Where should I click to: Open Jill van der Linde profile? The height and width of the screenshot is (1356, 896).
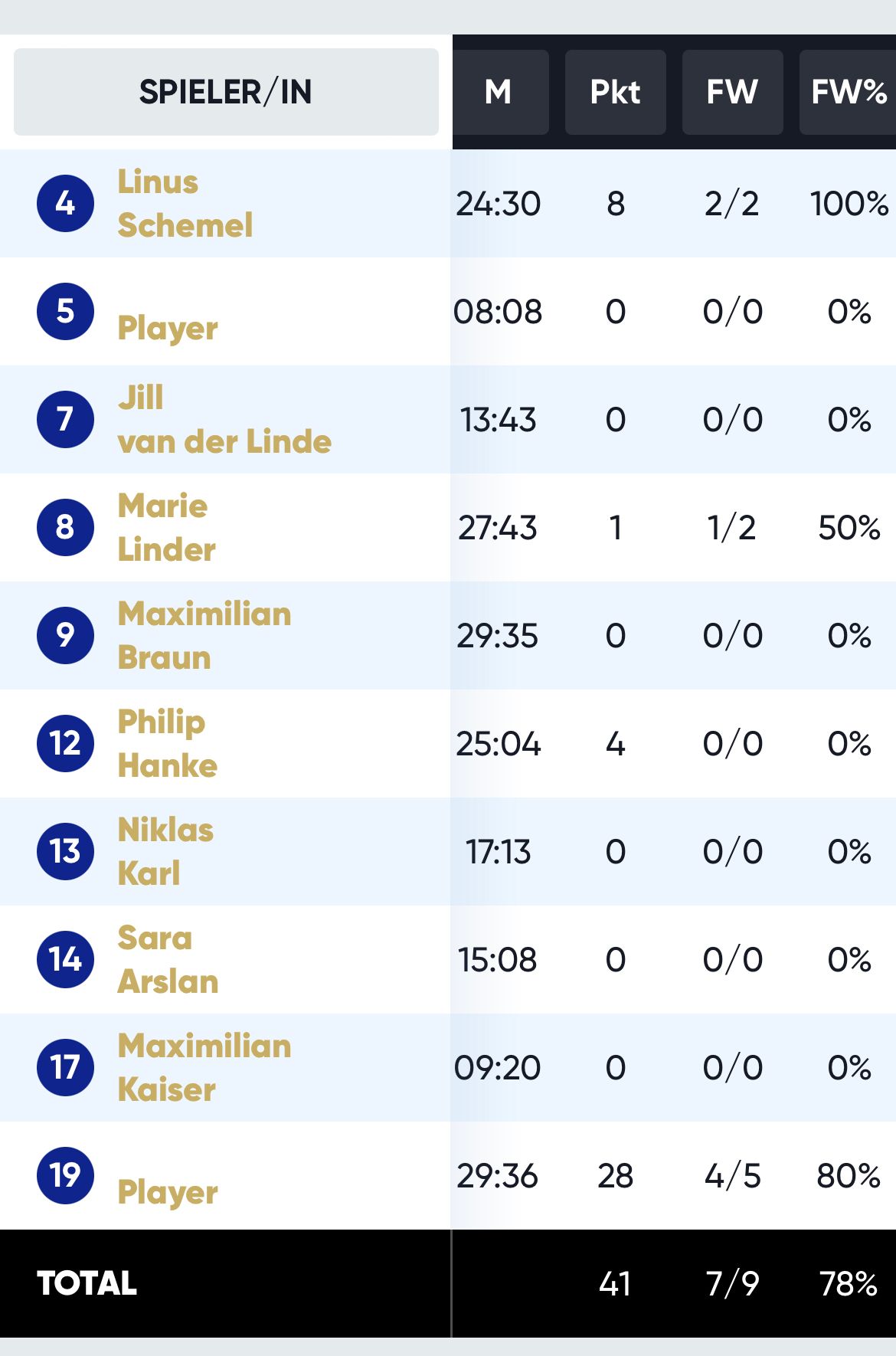coord(224,420)
